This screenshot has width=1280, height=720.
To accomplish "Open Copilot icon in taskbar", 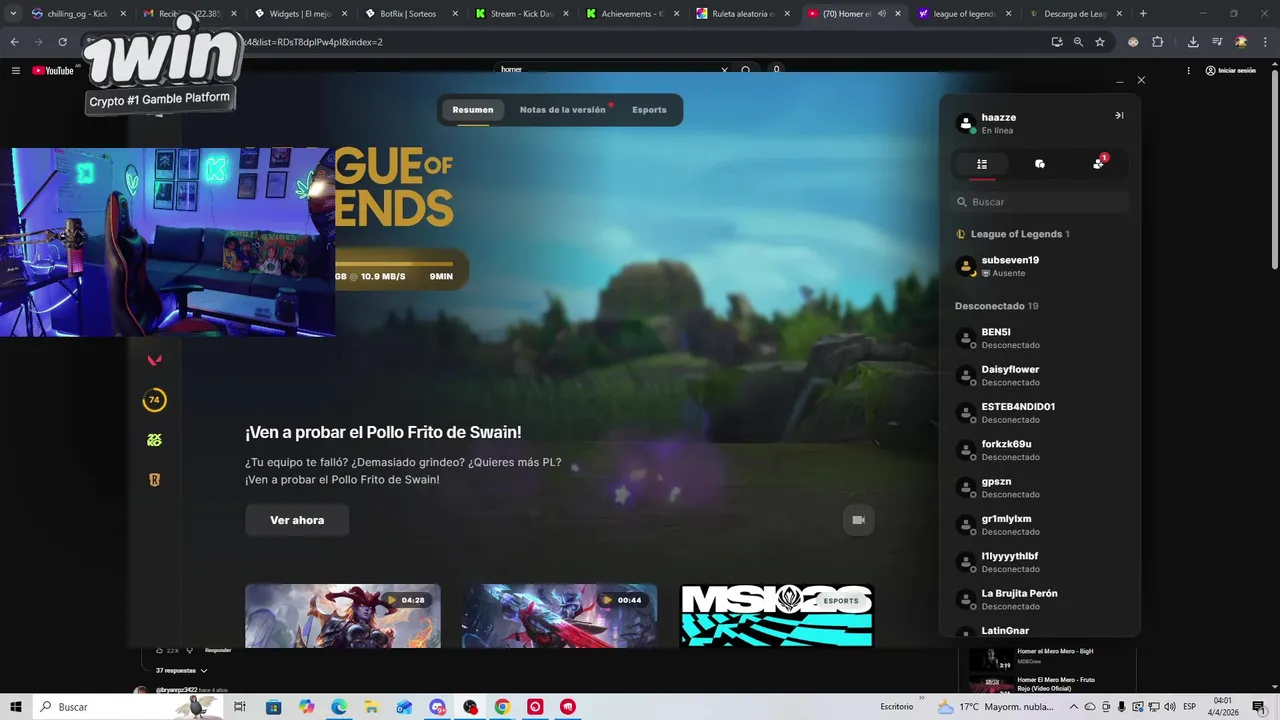I will [x=306, y=707].
